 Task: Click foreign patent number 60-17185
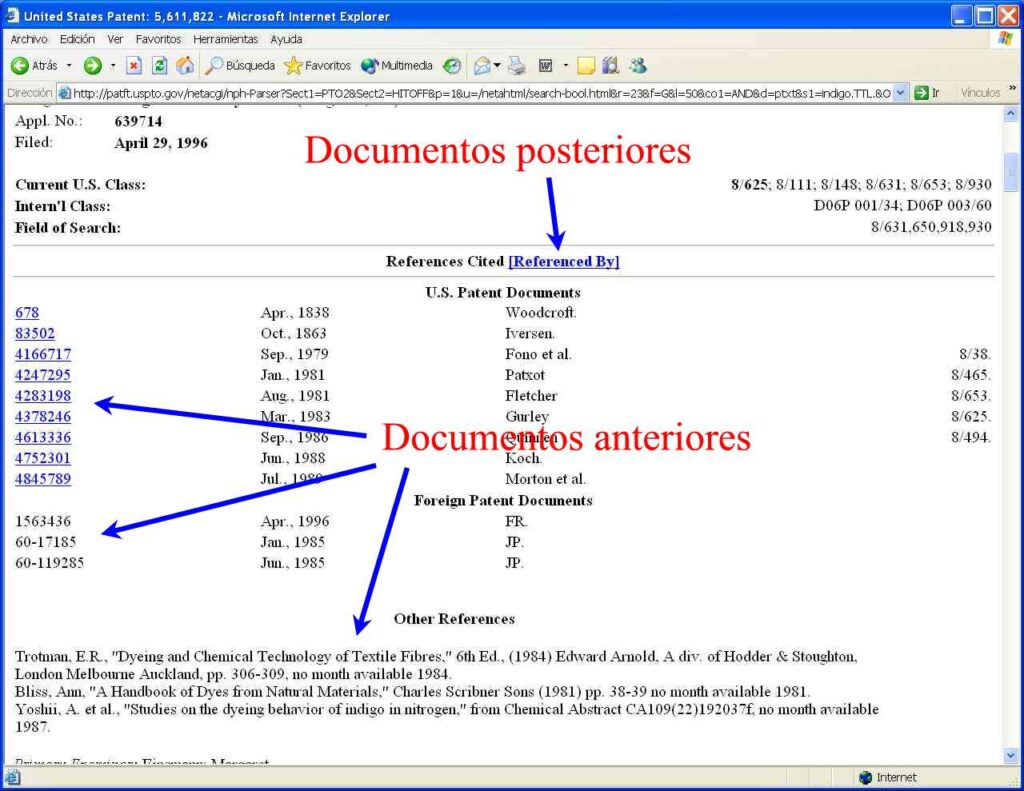pyautogui.click(x=46, y=542)
